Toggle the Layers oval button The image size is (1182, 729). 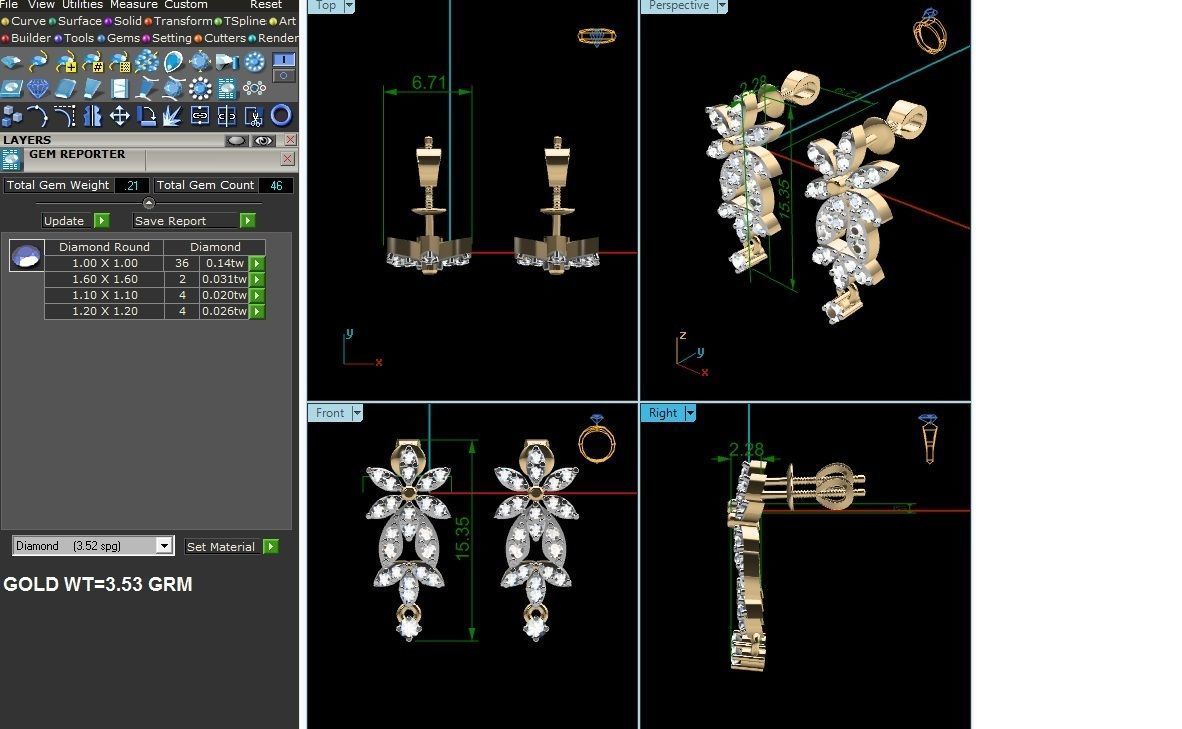click(x=237, y=140)
